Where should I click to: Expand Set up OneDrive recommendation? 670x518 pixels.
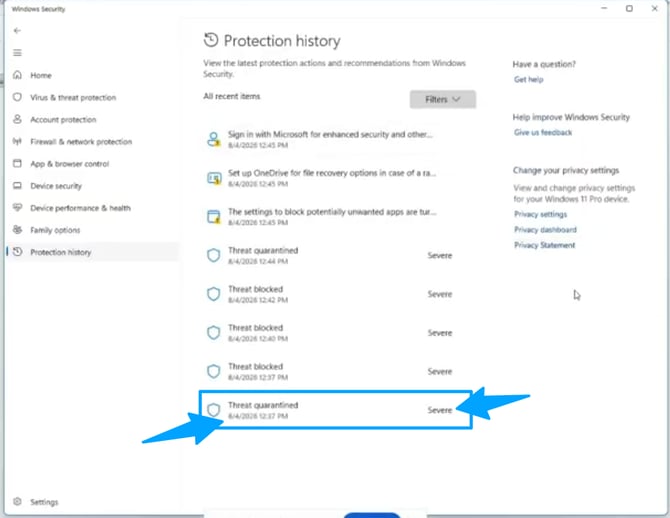point(338,178)
